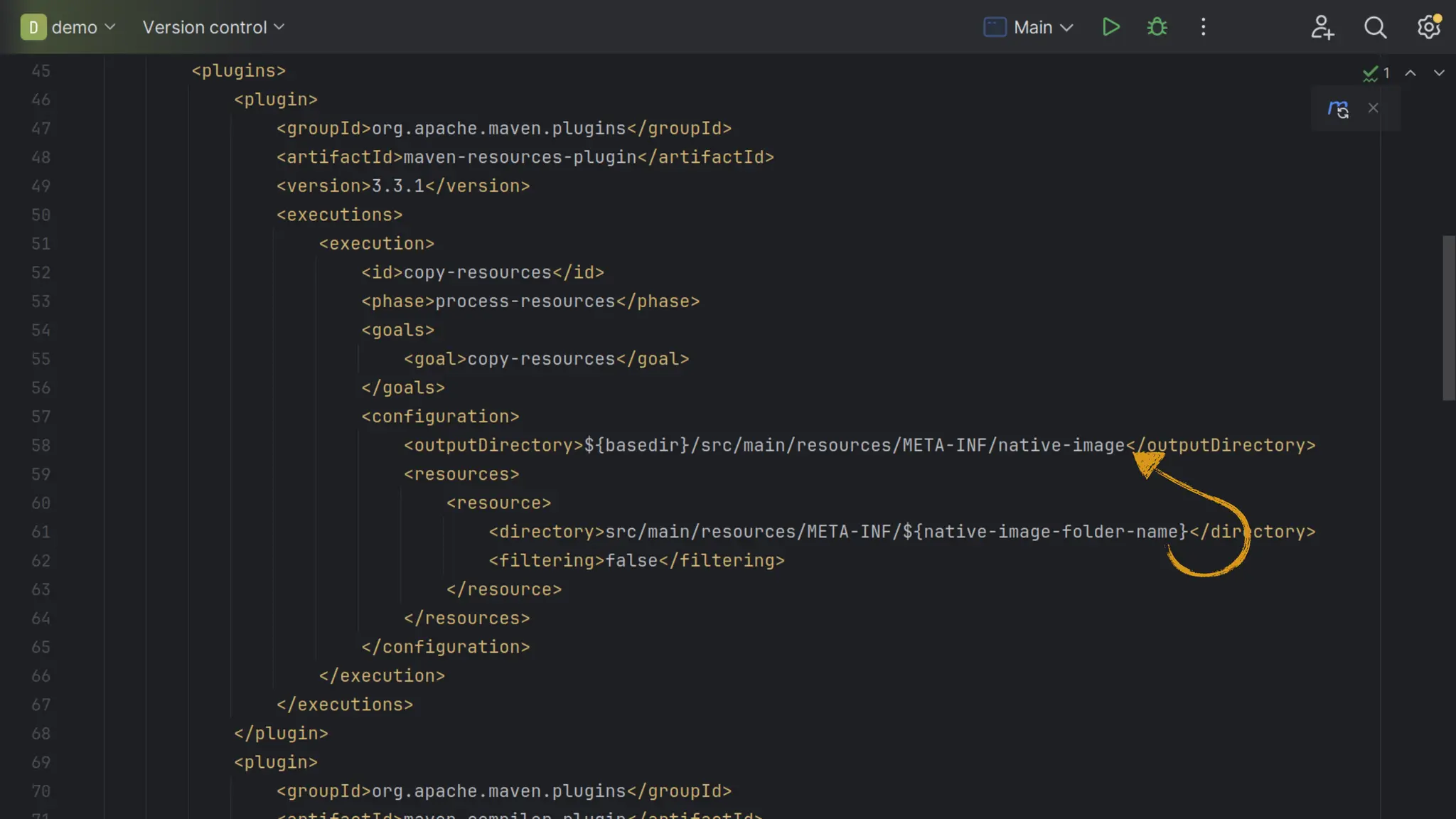Close the Maven reload popup
The image size is (1456, 819).
1373,107
